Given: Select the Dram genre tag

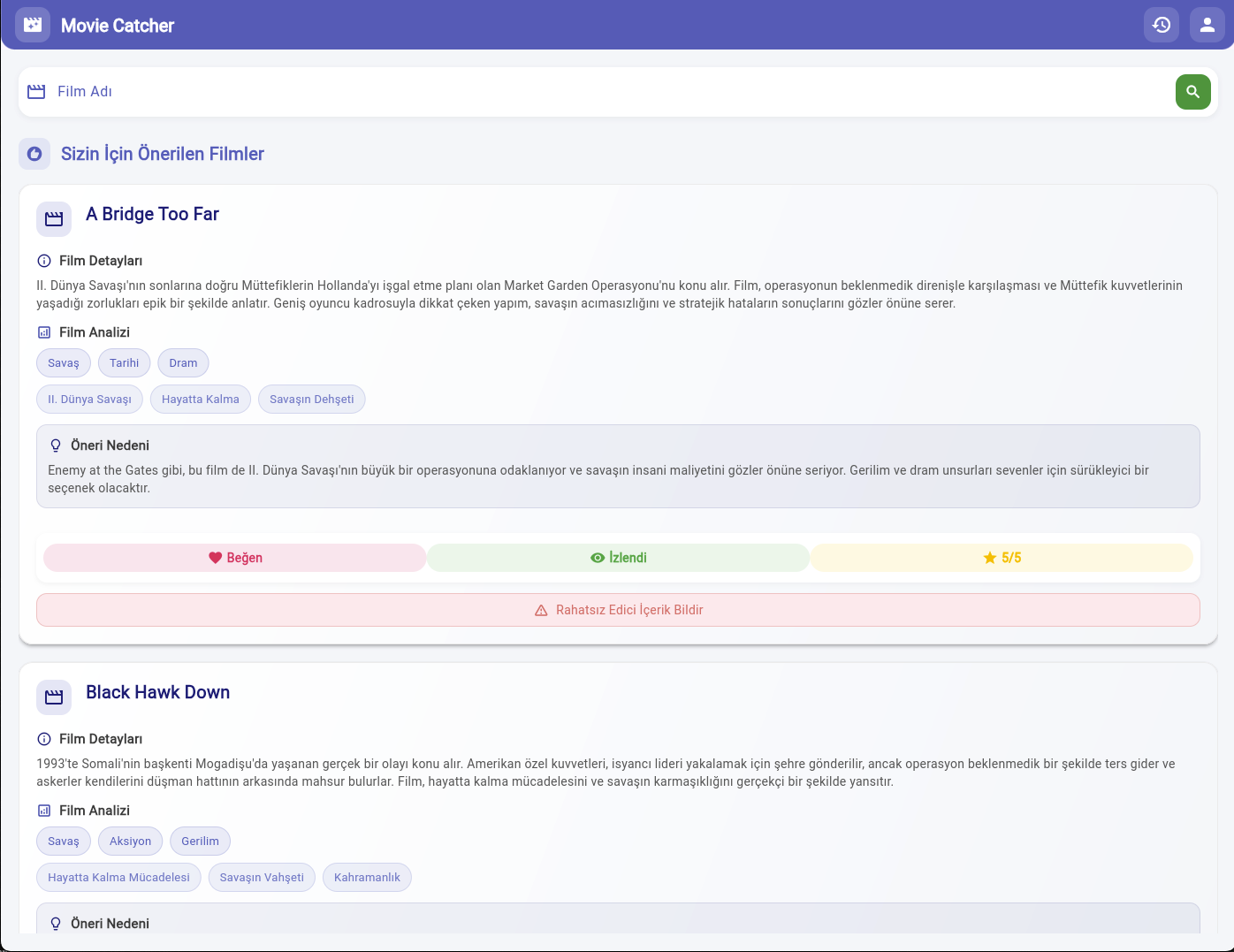Looking at the screenshot, I should tap(184, 363).
